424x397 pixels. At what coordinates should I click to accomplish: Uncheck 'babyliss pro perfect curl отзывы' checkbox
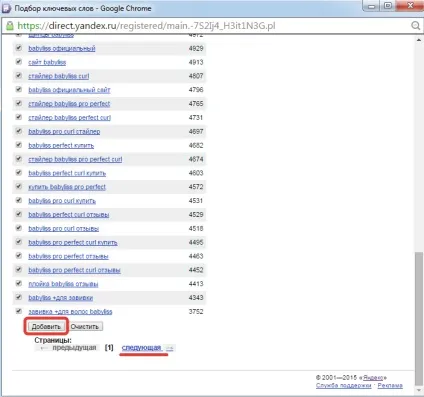pos(19,270)
